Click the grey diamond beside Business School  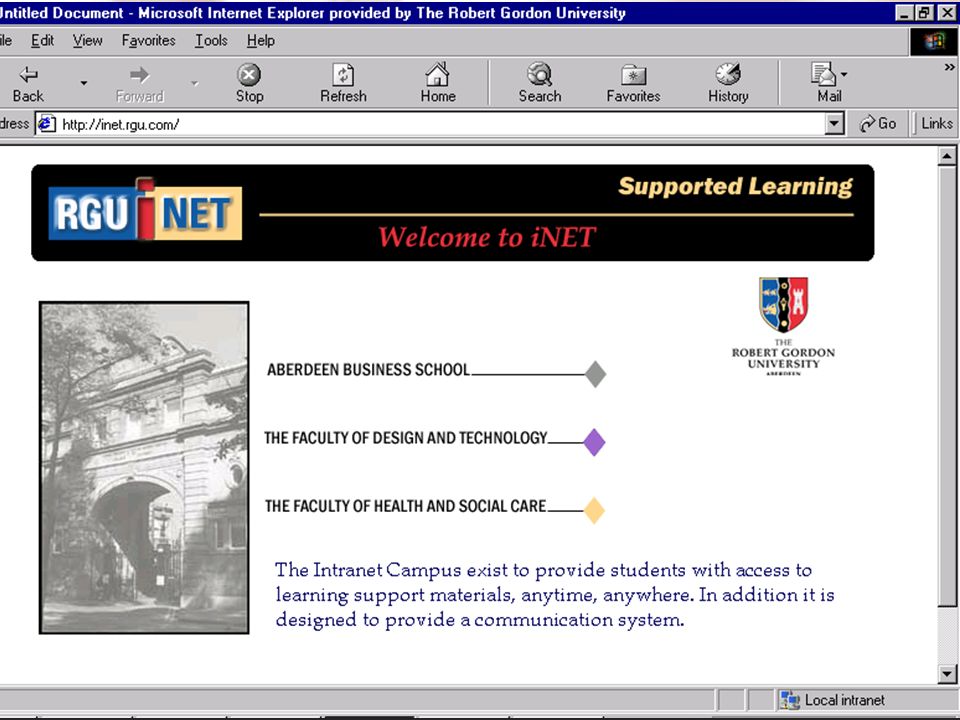(595, 374)
